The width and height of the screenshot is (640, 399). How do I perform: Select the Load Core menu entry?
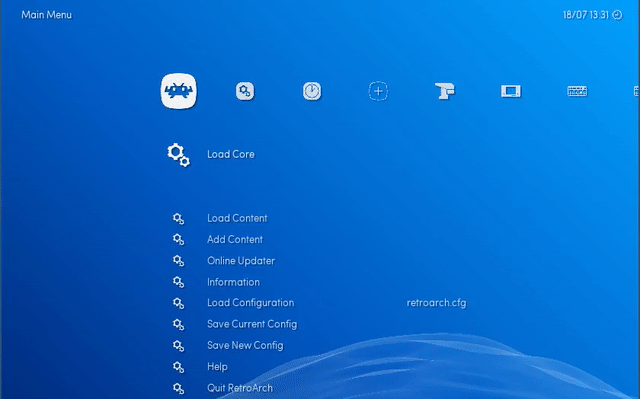coord(231,154)
